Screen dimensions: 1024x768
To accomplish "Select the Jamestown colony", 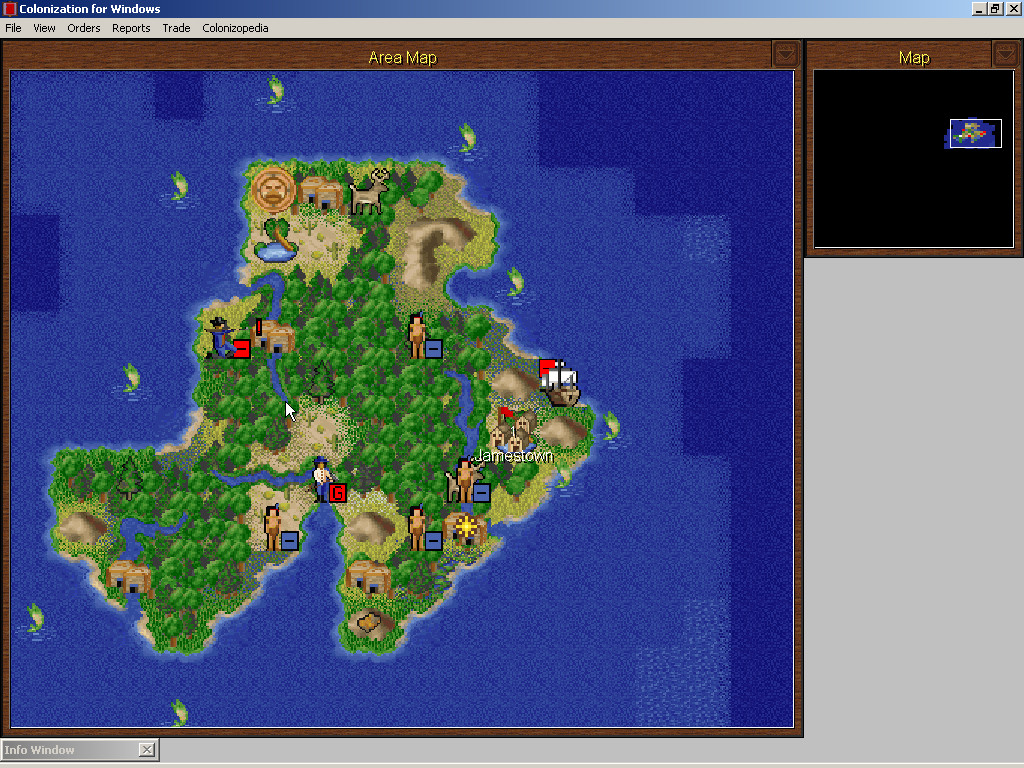I will coord(514,430).
